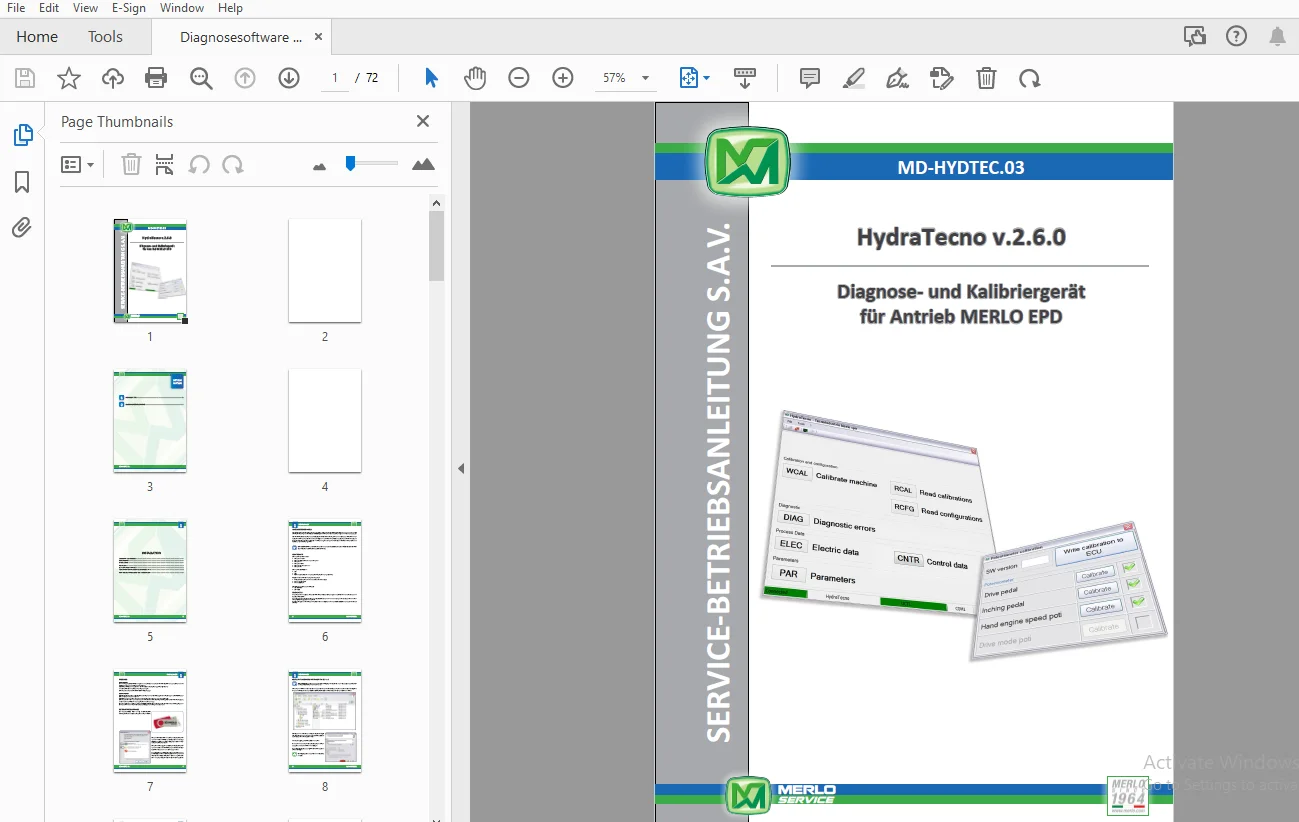Open the find text magnifier tool
The image size is (1299, 822).
click(201, 78)
